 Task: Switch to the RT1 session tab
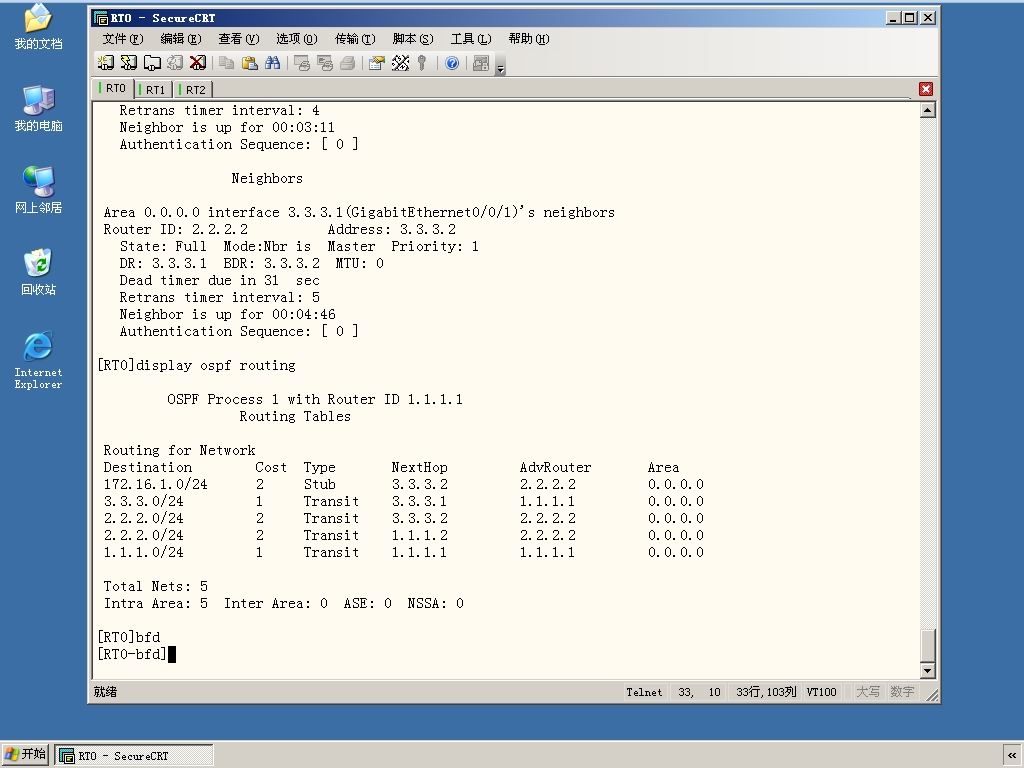pos(154,89)
